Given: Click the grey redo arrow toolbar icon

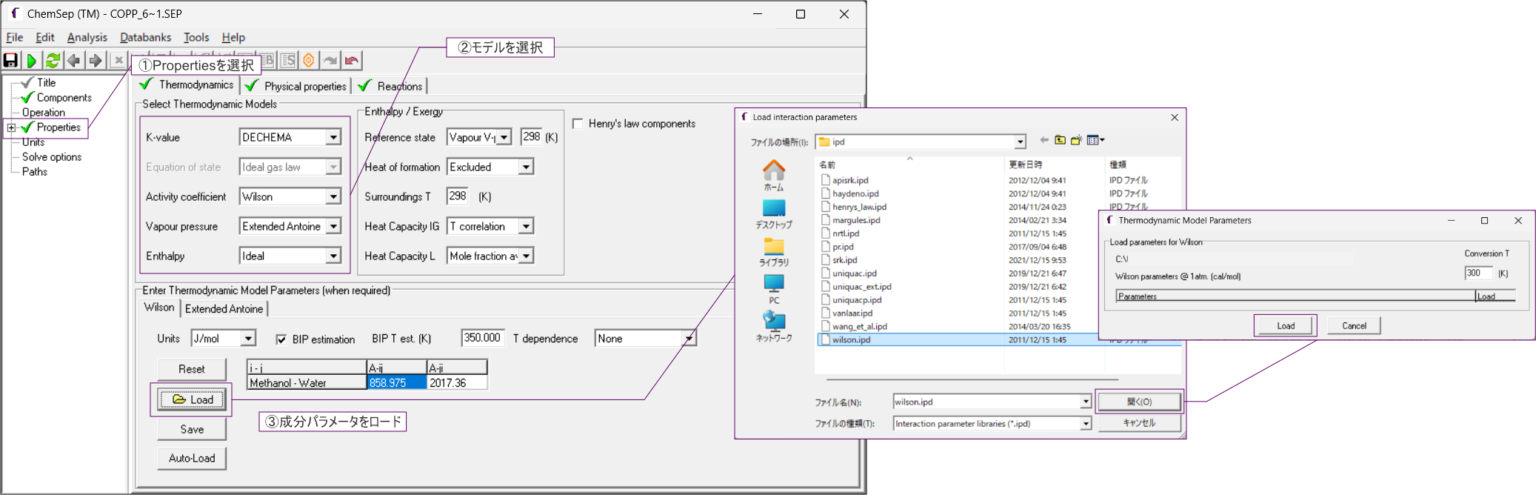Looking at the screenshot, I should pyautogui.click(x=330, y=60).
